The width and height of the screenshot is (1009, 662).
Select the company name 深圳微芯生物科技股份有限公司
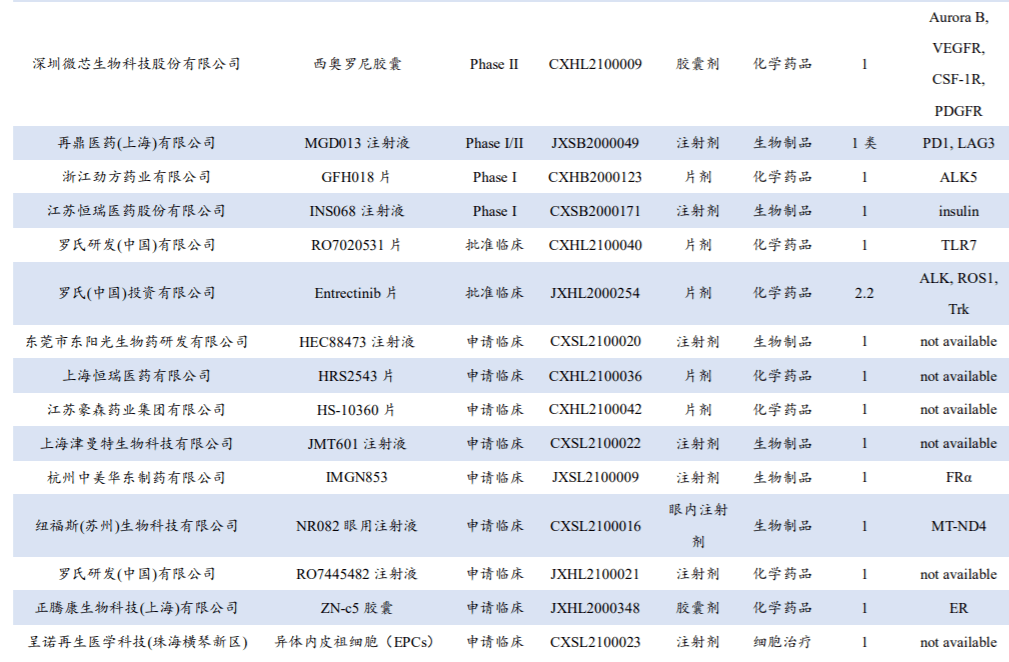coord(136,64)
